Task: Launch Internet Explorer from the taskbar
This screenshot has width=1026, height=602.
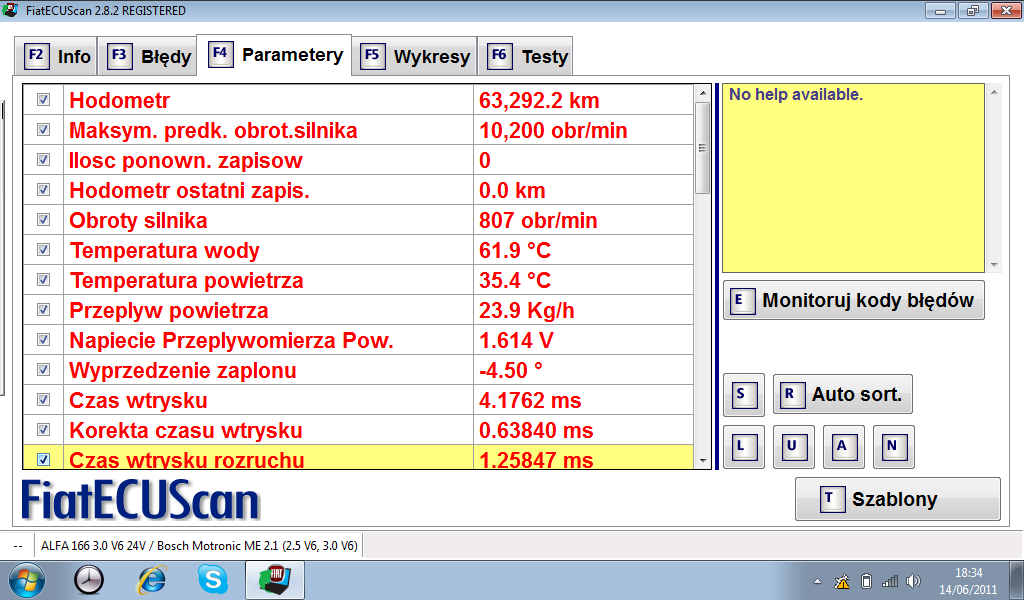Action: [x=151, y=580]
